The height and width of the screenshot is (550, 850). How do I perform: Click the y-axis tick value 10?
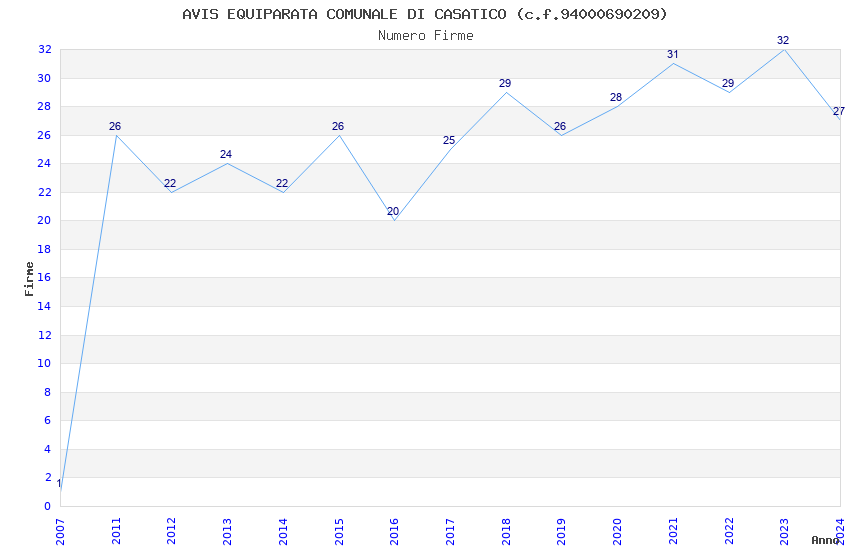click(44, 363)
